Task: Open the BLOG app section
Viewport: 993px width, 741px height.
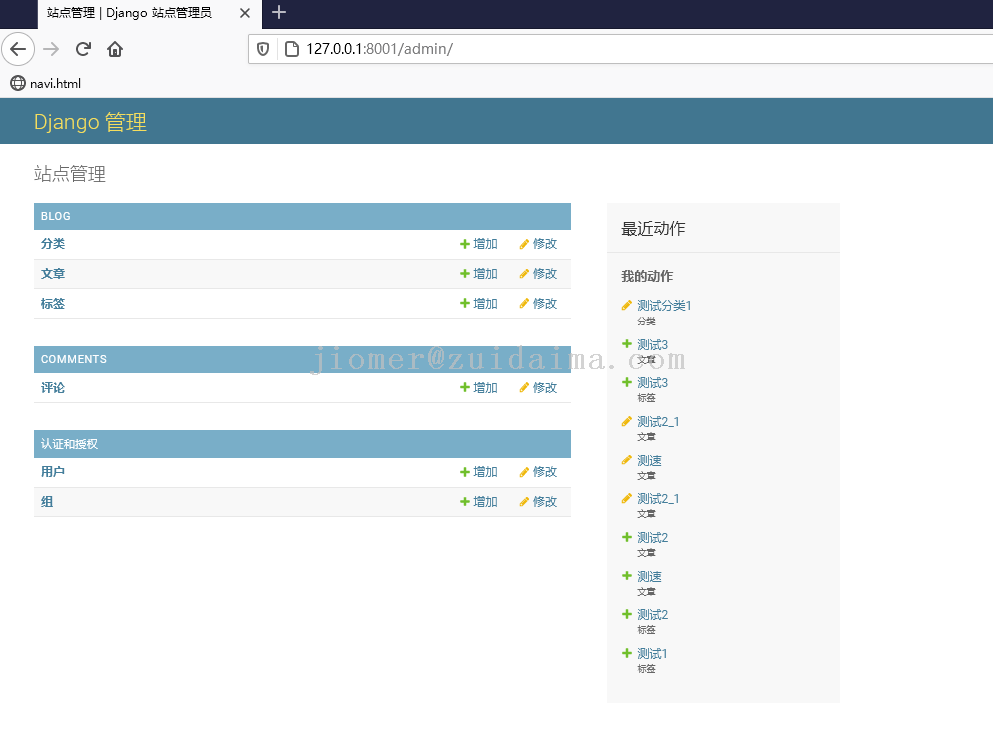Action: coord(56,217)
